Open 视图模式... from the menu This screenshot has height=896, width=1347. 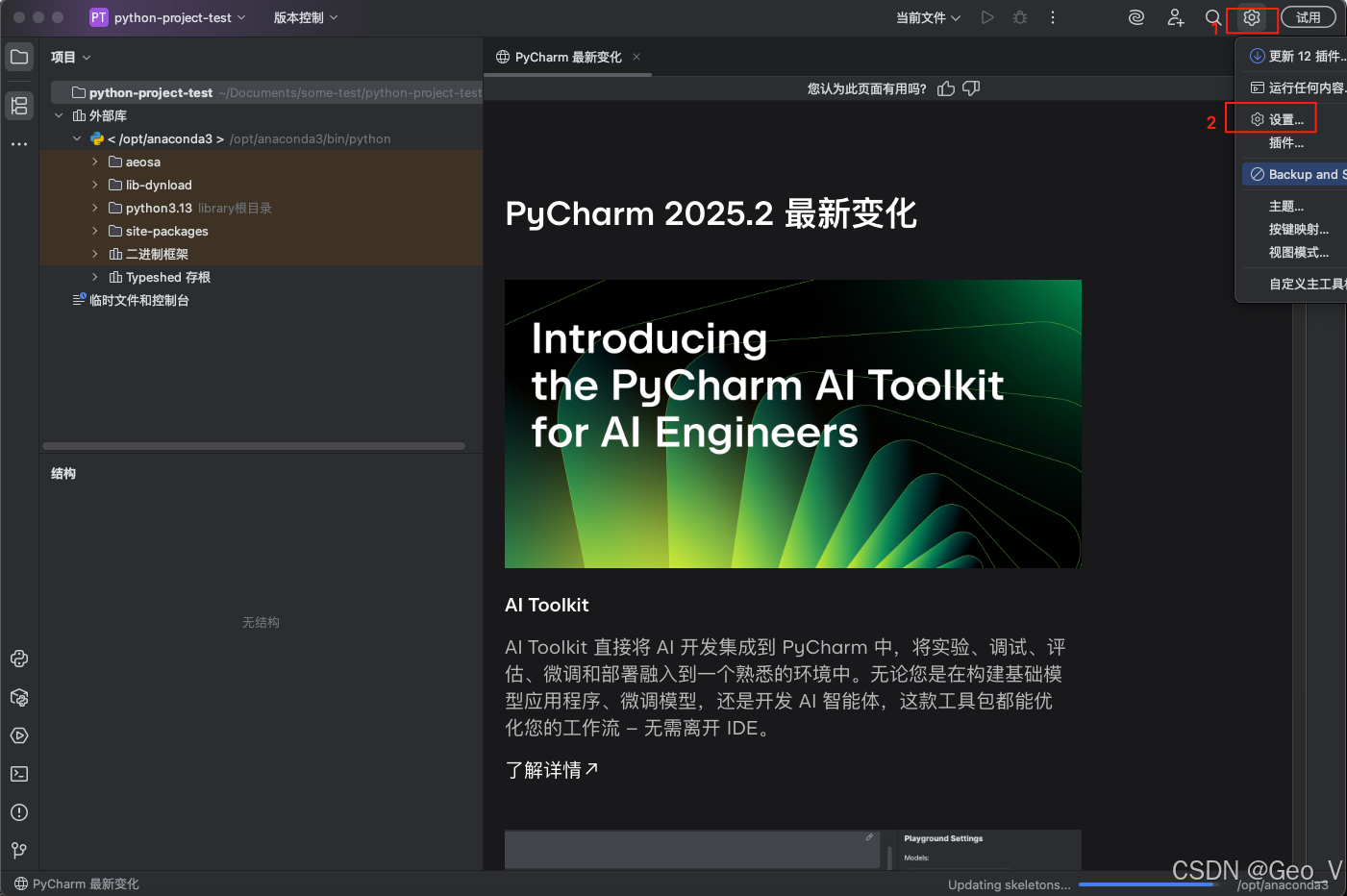pyautogui.click(x=1294, y=252)
